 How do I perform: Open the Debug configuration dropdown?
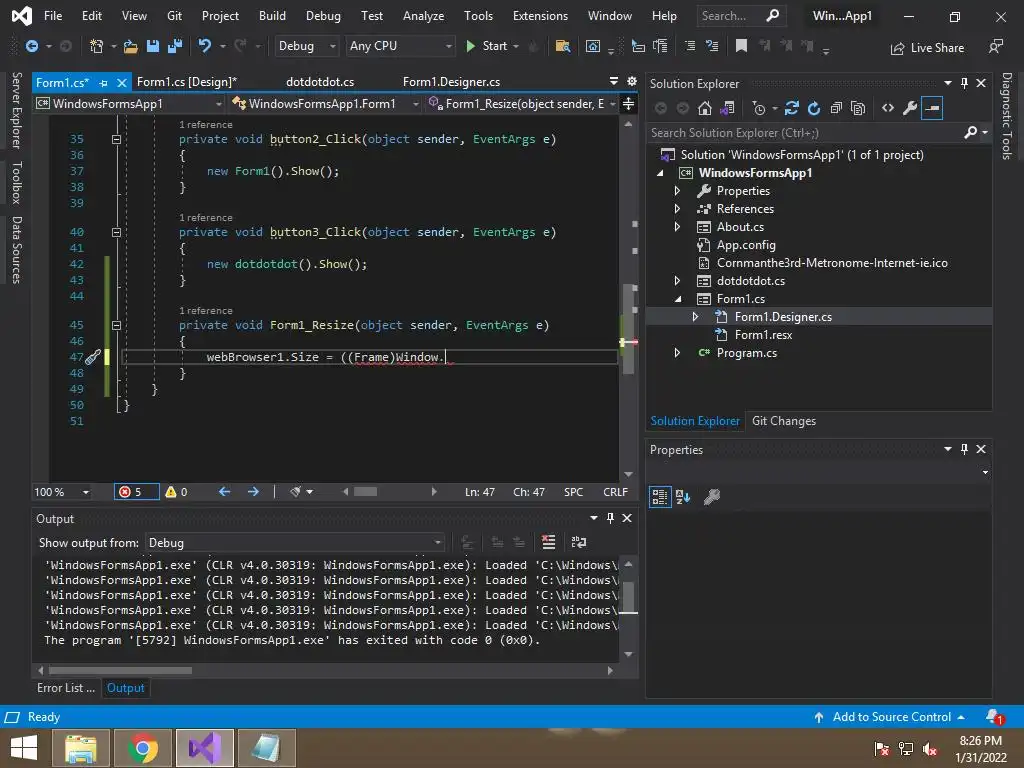pos(307,46)
